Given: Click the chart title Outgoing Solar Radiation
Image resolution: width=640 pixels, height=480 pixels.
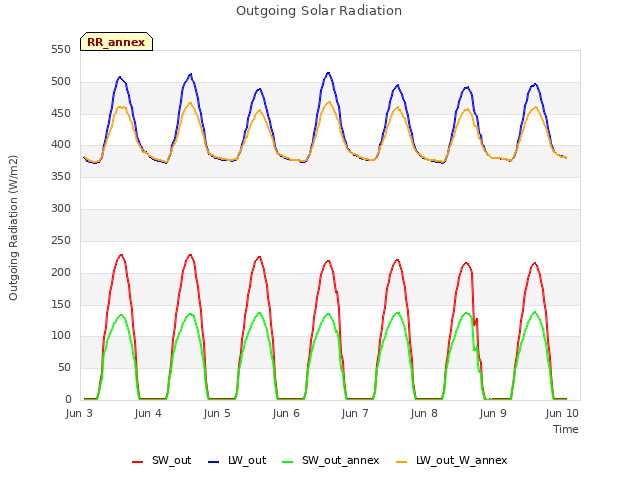Looking at the screenshot, I should [319, 11].
